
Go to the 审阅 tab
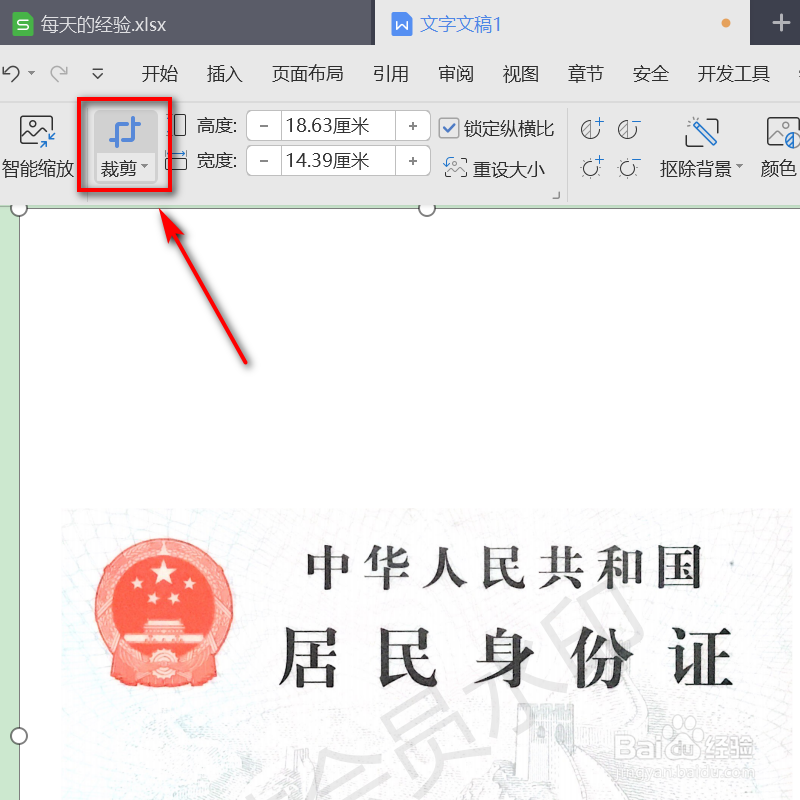[456, 74]
